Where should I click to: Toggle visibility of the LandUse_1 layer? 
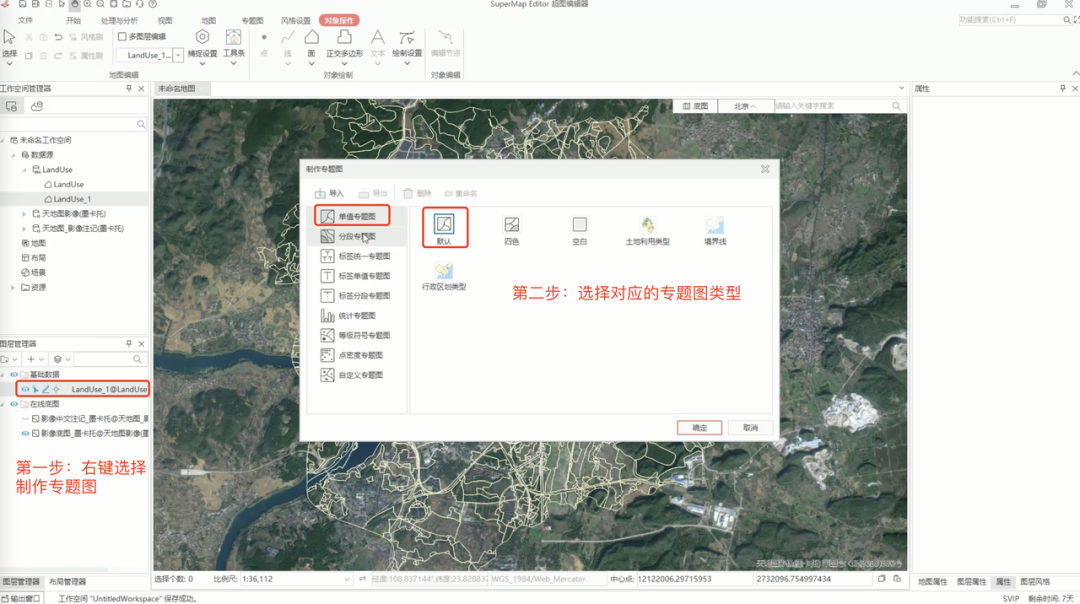click(28, 389)
